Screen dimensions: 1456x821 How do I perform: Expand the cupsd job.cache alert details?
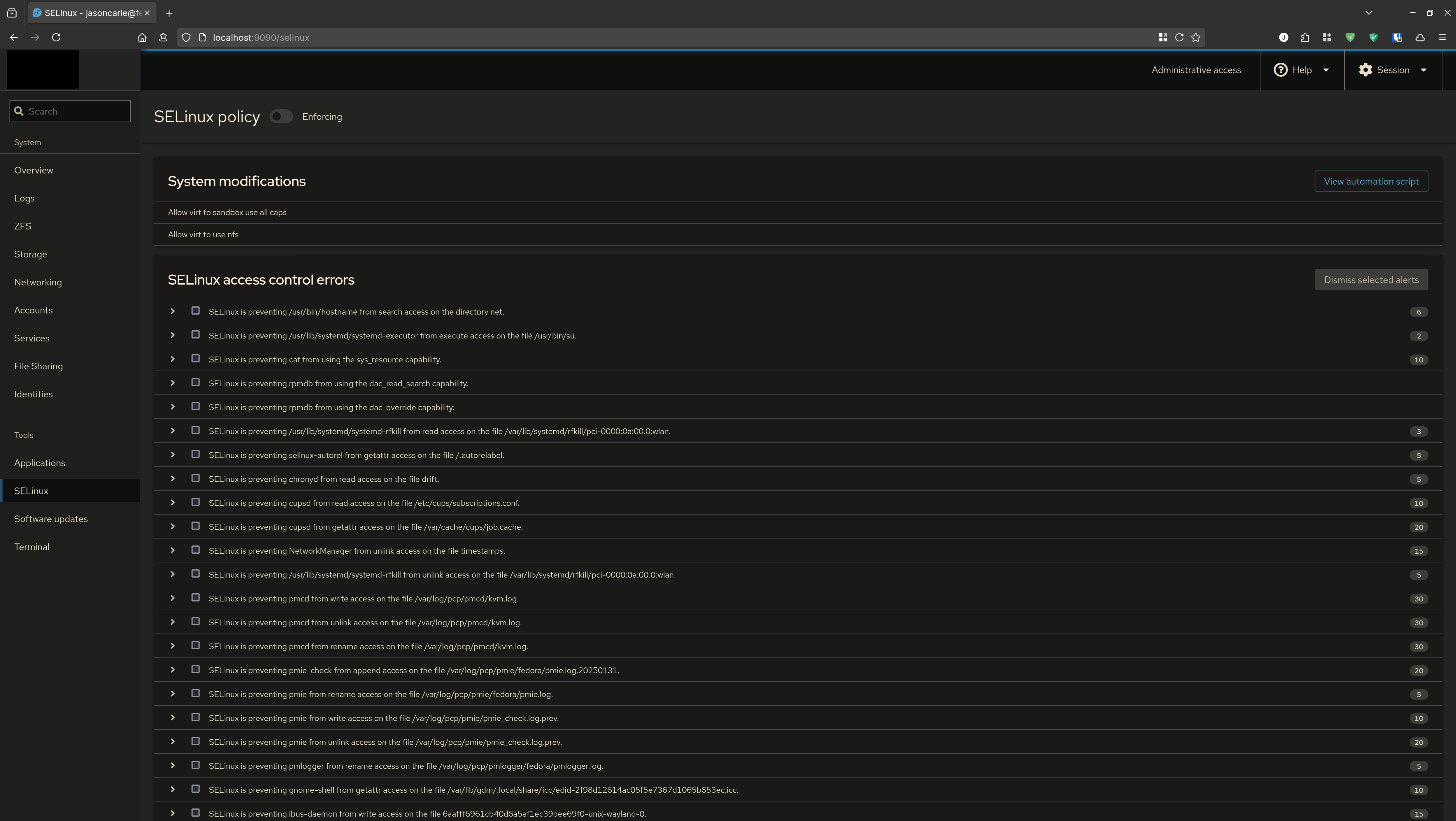pyautogui.click(x=172, y=527)
